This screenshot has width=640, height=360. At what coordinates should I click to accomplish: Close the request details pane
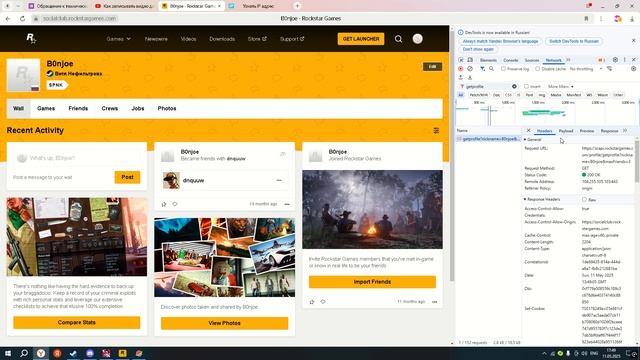pyautogui.click(x=529, y=131)
